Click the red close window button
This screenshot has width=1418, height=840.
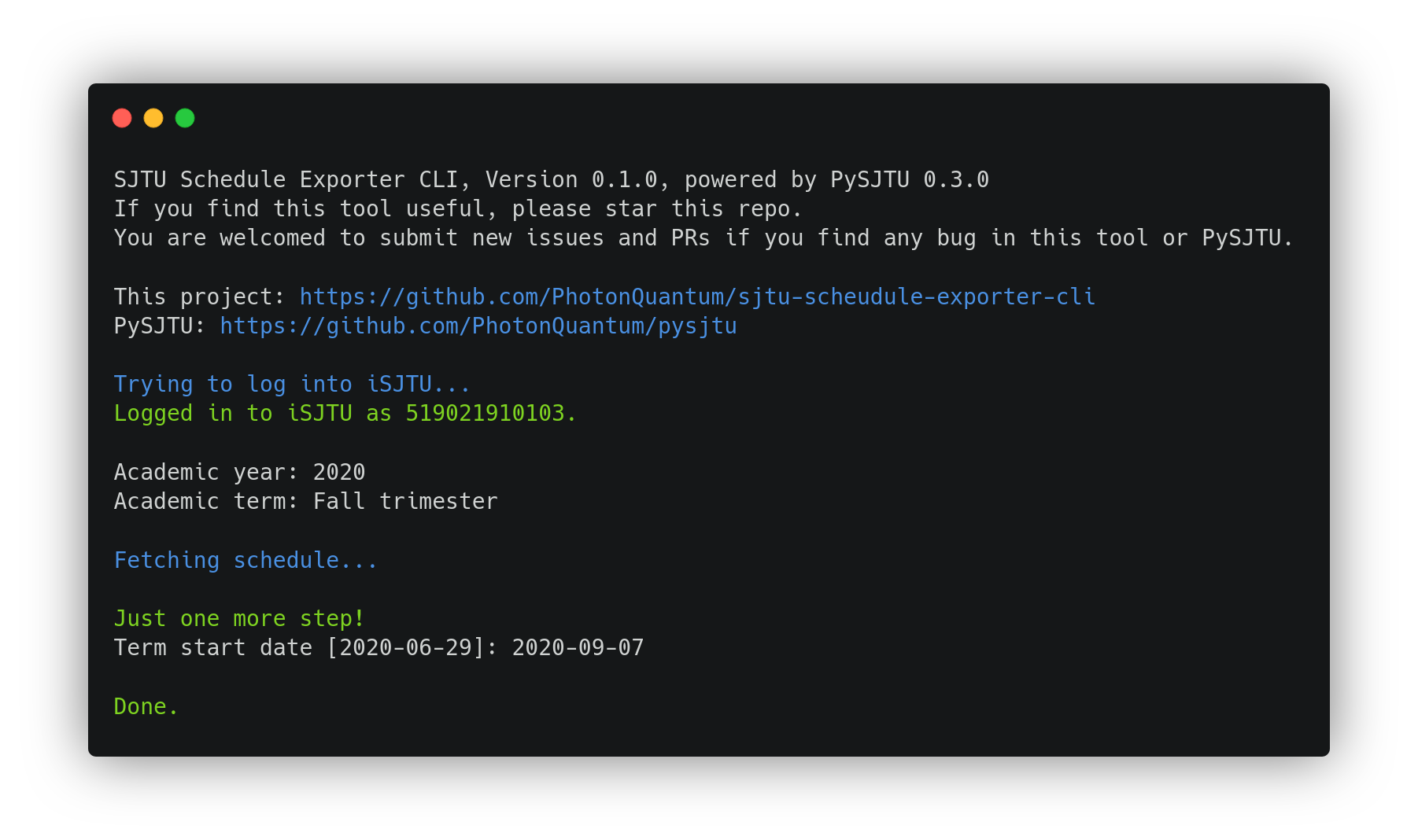point(122,118)
